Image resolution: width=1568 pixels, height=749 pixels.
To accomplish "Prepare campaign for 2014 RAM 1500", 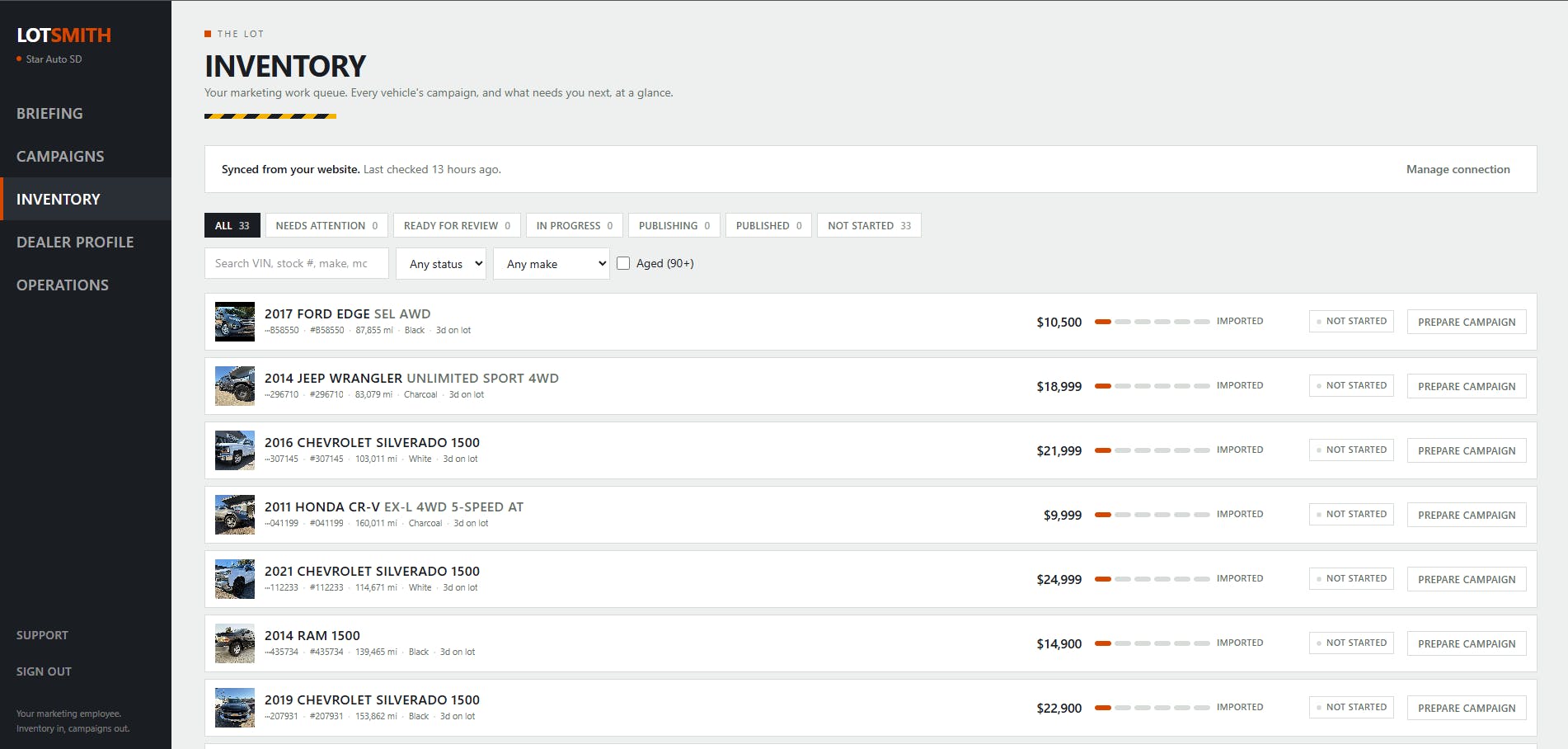I will point(1467,643).
